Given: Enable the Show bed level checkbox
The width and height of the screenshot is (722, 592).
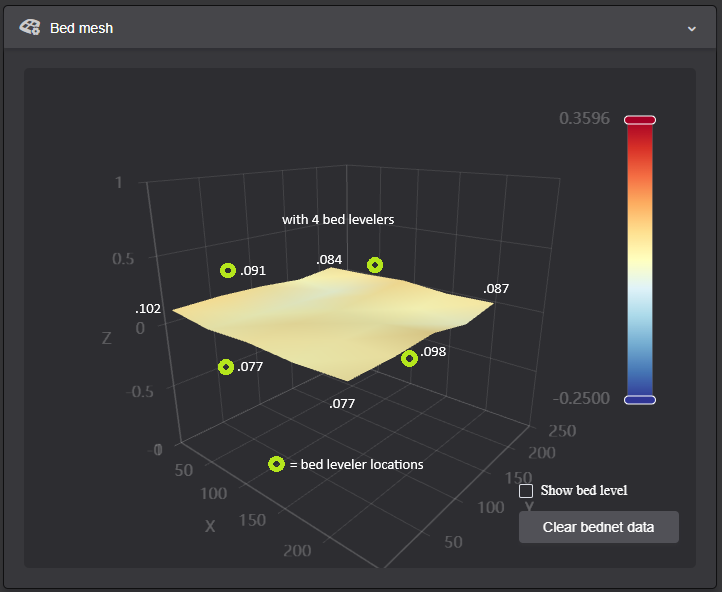Looking at the screenshot, I should [526, 491].
